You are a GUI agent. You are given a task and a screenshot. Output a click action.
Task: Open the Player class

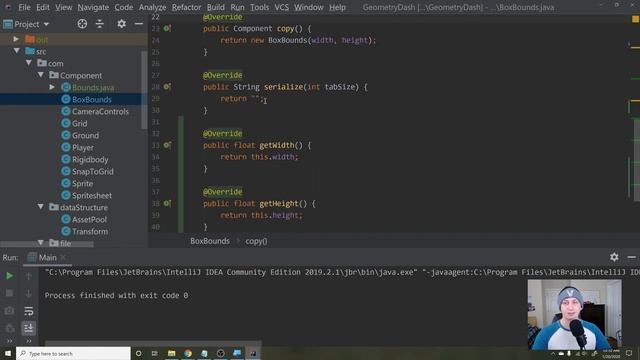click(x=83, y=147)
